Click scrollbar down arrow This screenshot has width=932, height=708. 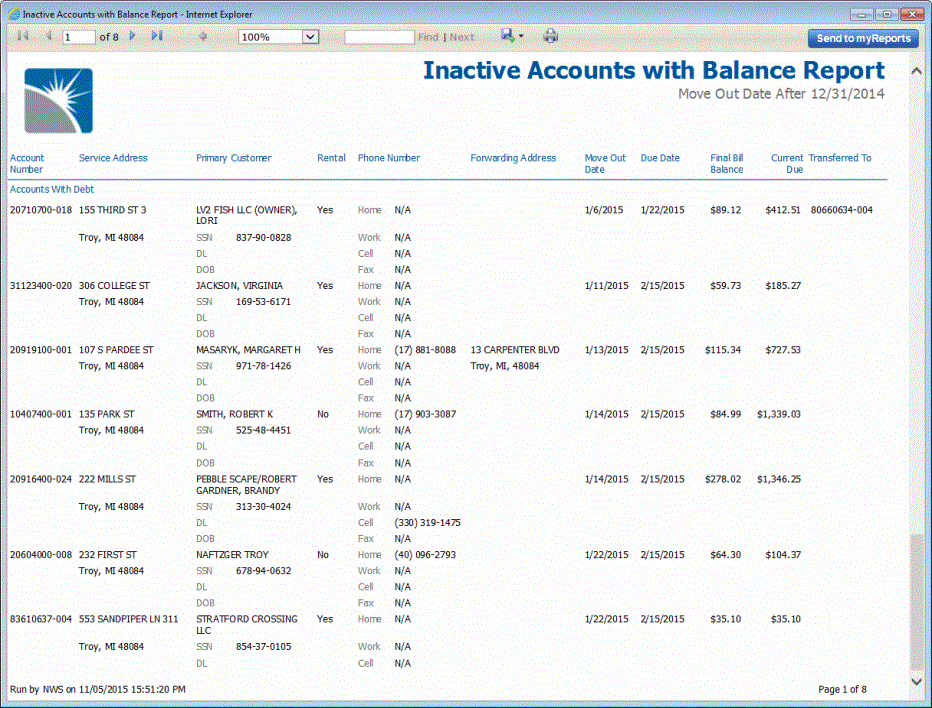[917, 681]
